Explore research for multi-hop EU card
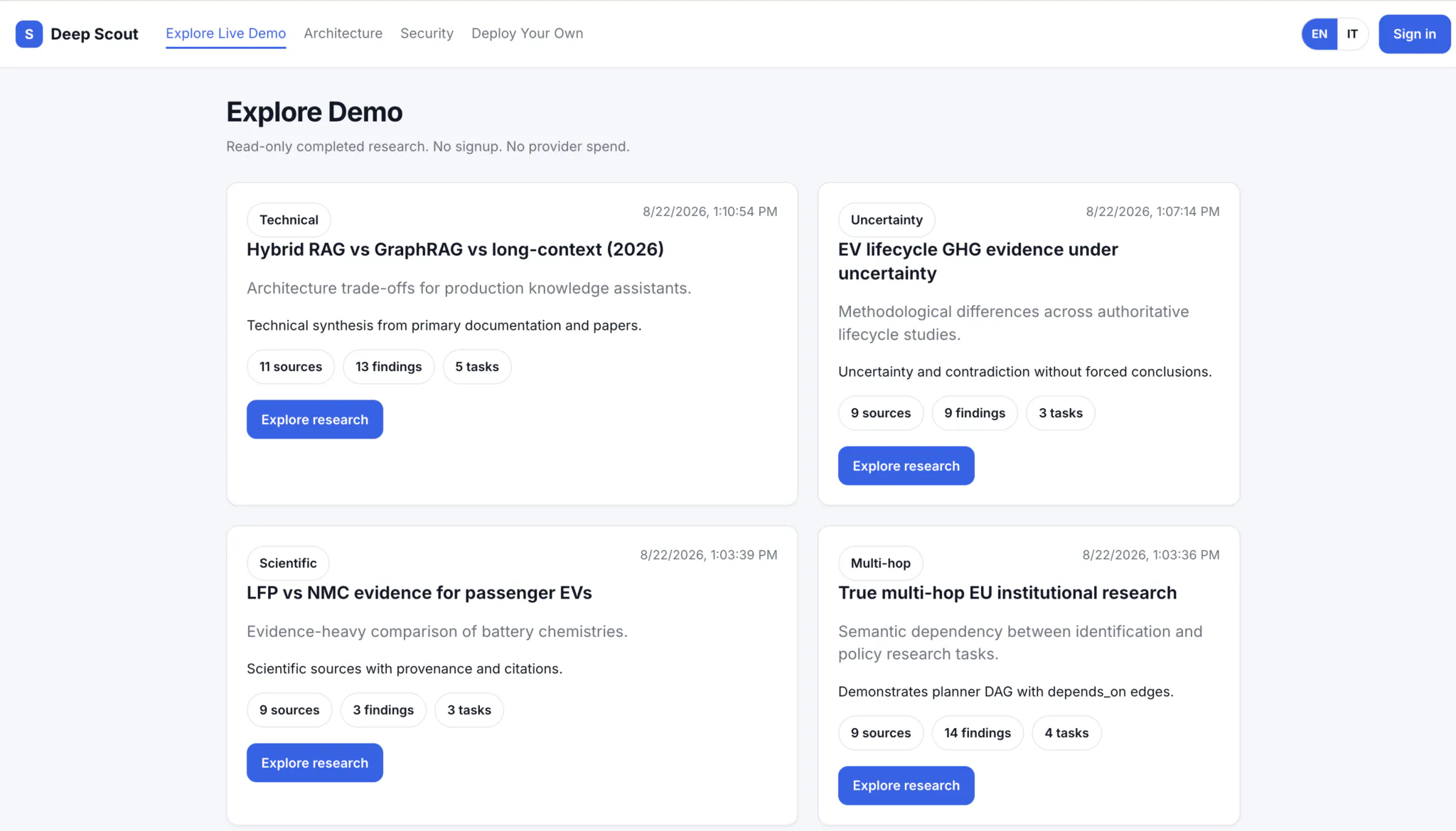Screen dimensions: 1456x831 (x=906, y=786)
